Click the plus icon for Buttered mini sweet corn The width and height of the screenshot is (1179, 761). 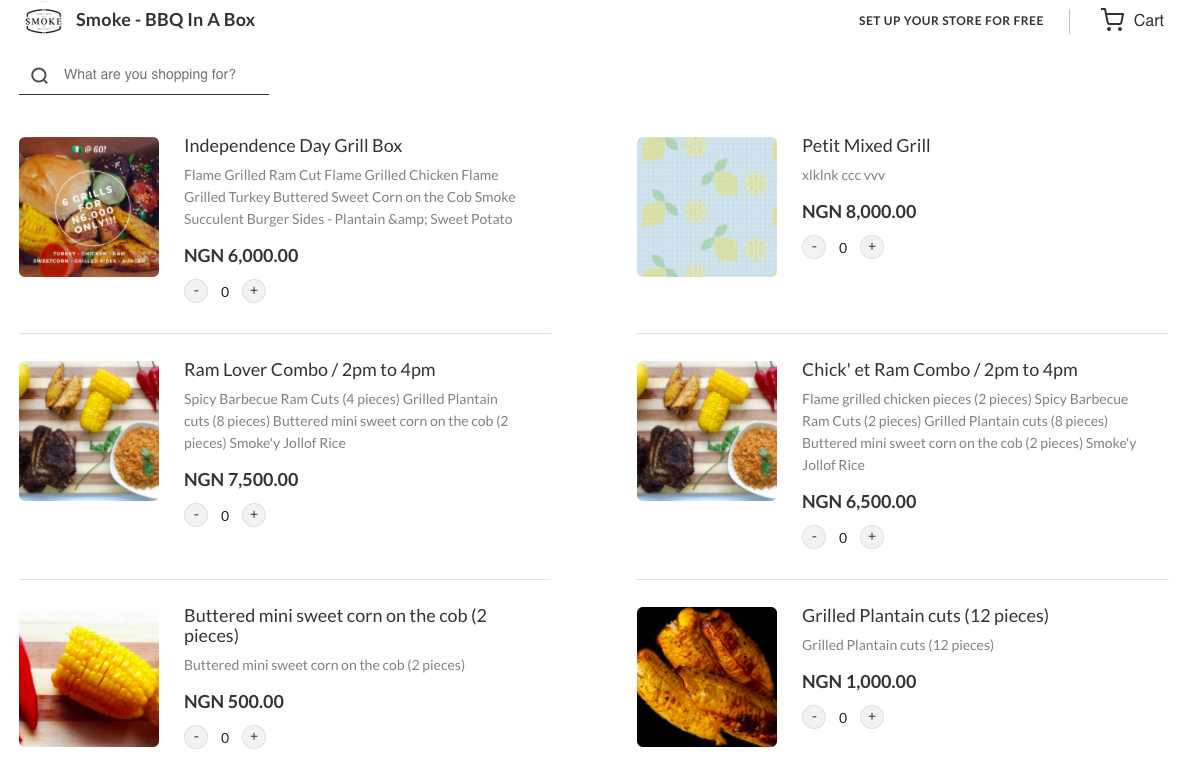(254, 737)
